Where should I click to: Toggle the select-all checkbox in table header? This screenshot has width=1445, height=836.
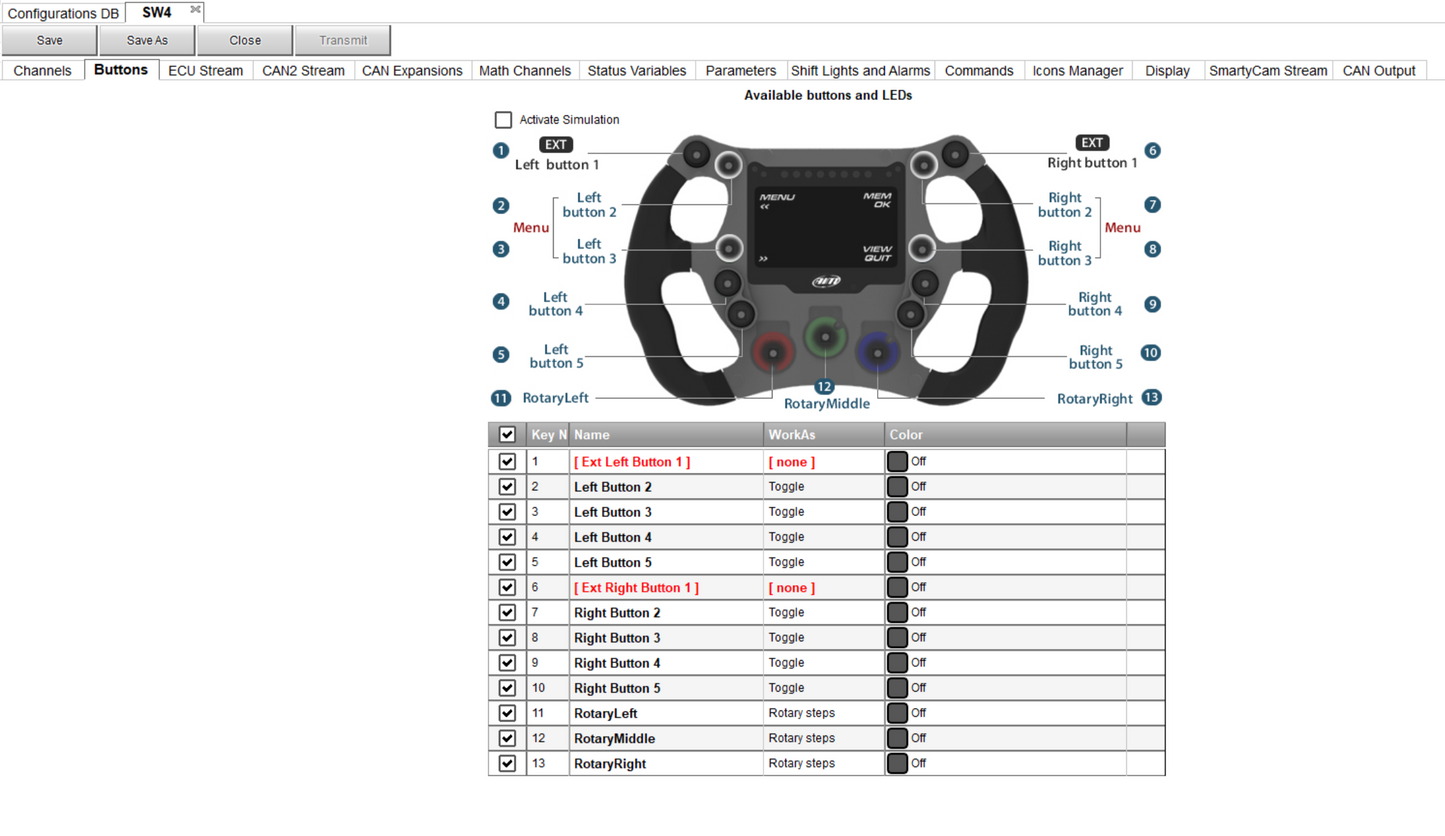(x=507, y=435)
